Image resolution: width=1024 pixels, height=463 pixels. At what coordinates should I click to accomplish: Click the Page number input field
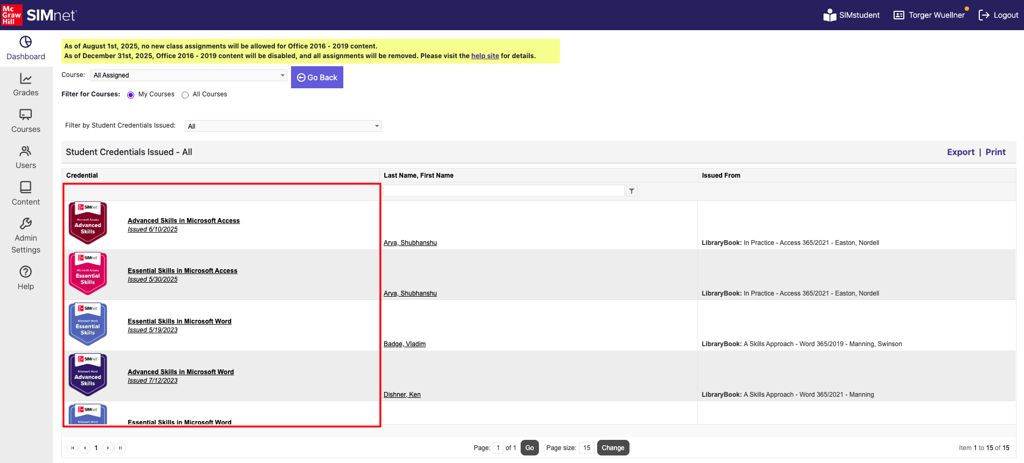498,448
